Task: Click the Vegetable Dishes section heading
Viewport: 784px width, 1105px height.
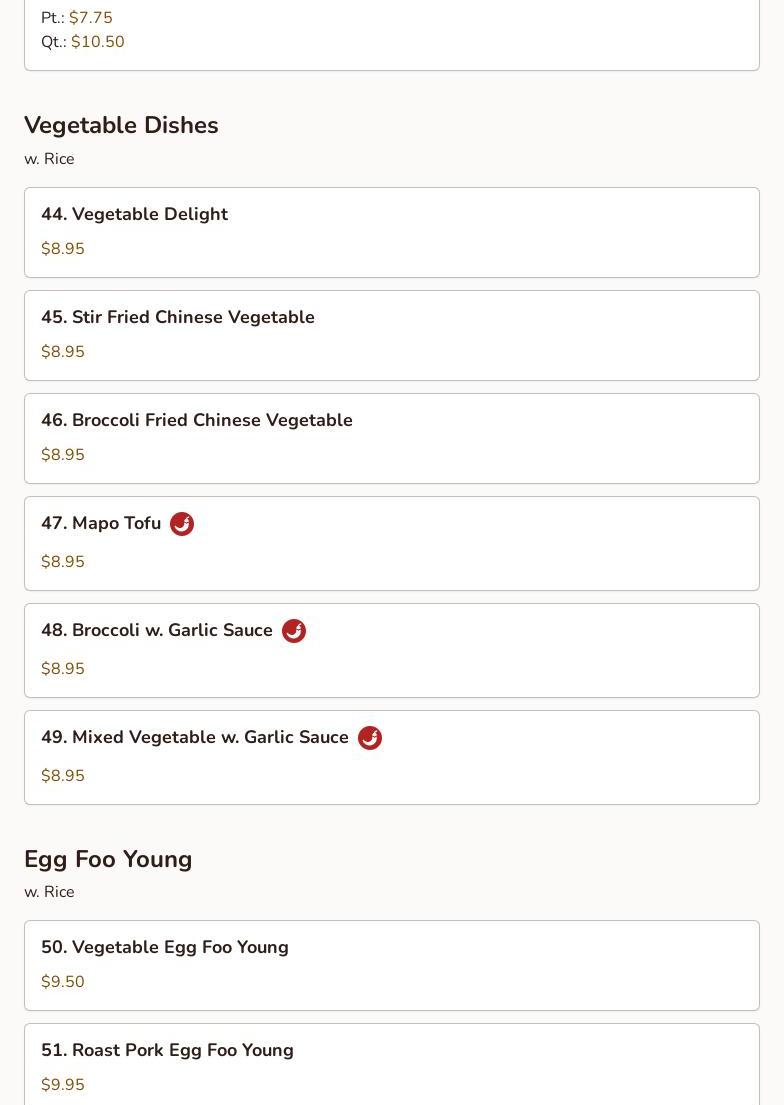Action: (x=121, y=125)
